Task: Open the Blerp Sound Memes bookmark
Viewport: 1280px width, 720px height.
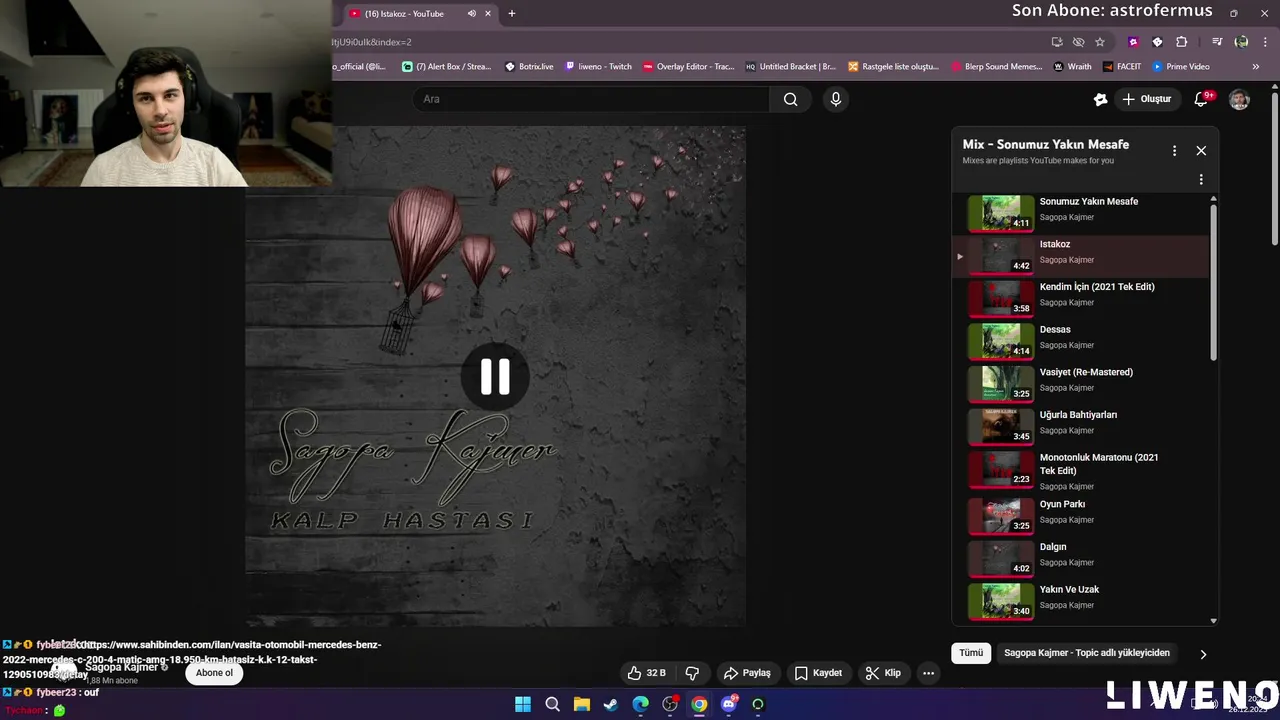Action: (x=996, y=67)
